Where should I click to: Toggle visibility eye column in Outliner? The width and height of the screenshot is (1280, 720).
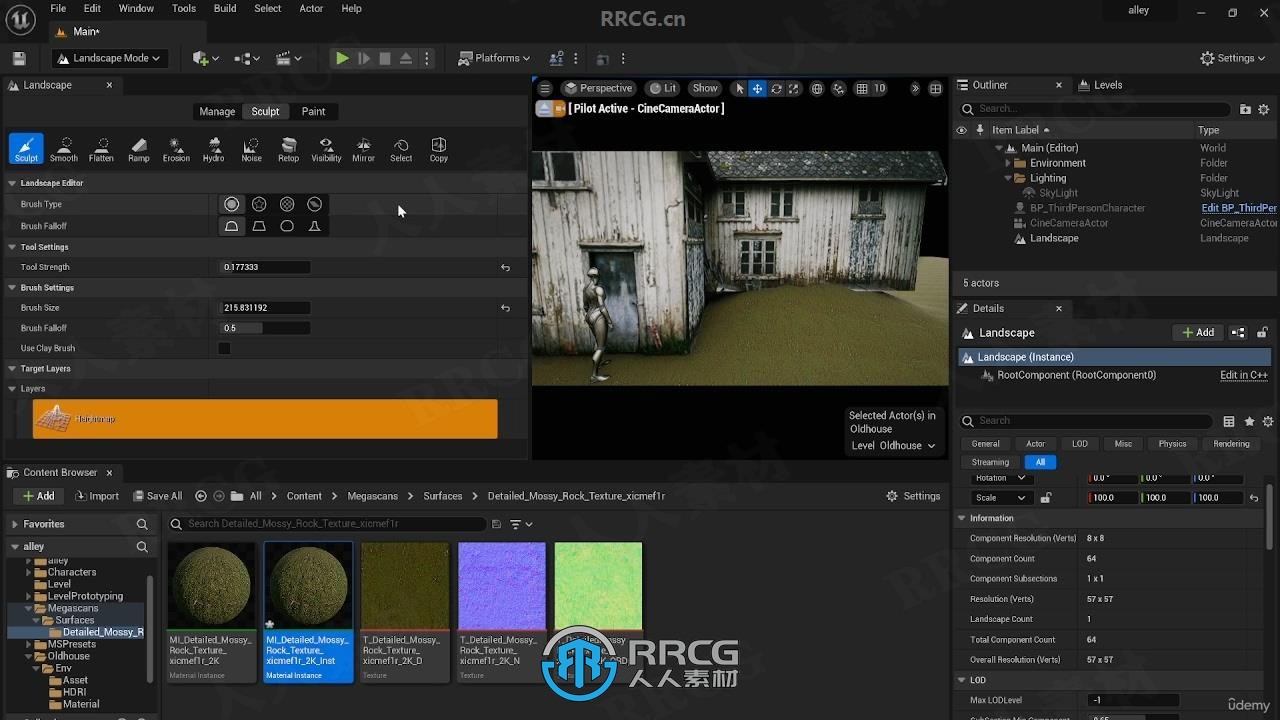pyautogui.click(x=962, y=130)
